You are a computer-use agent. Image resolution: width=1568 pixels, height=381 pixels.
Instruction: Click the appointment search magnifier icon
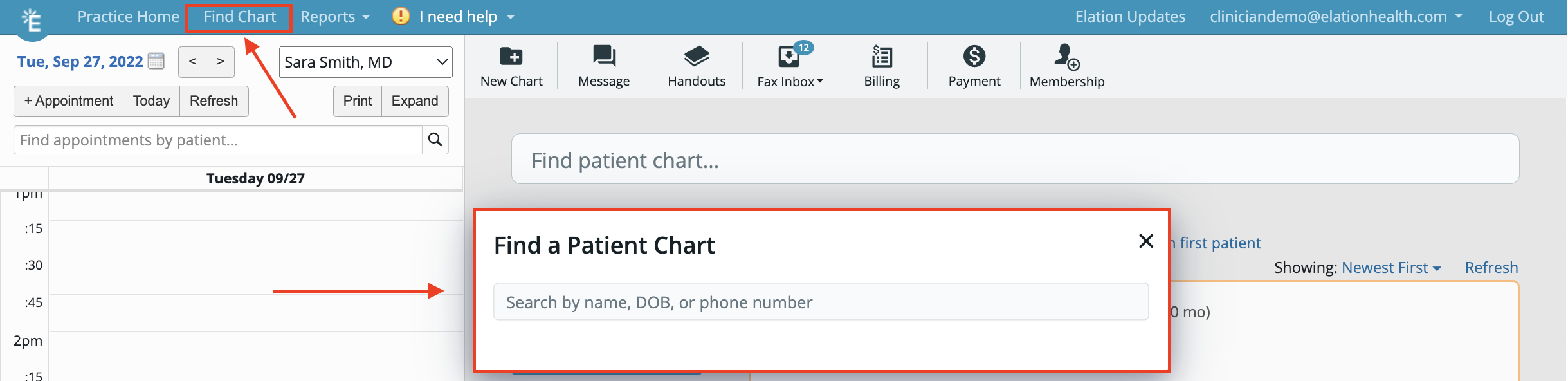tap(435, 140)
